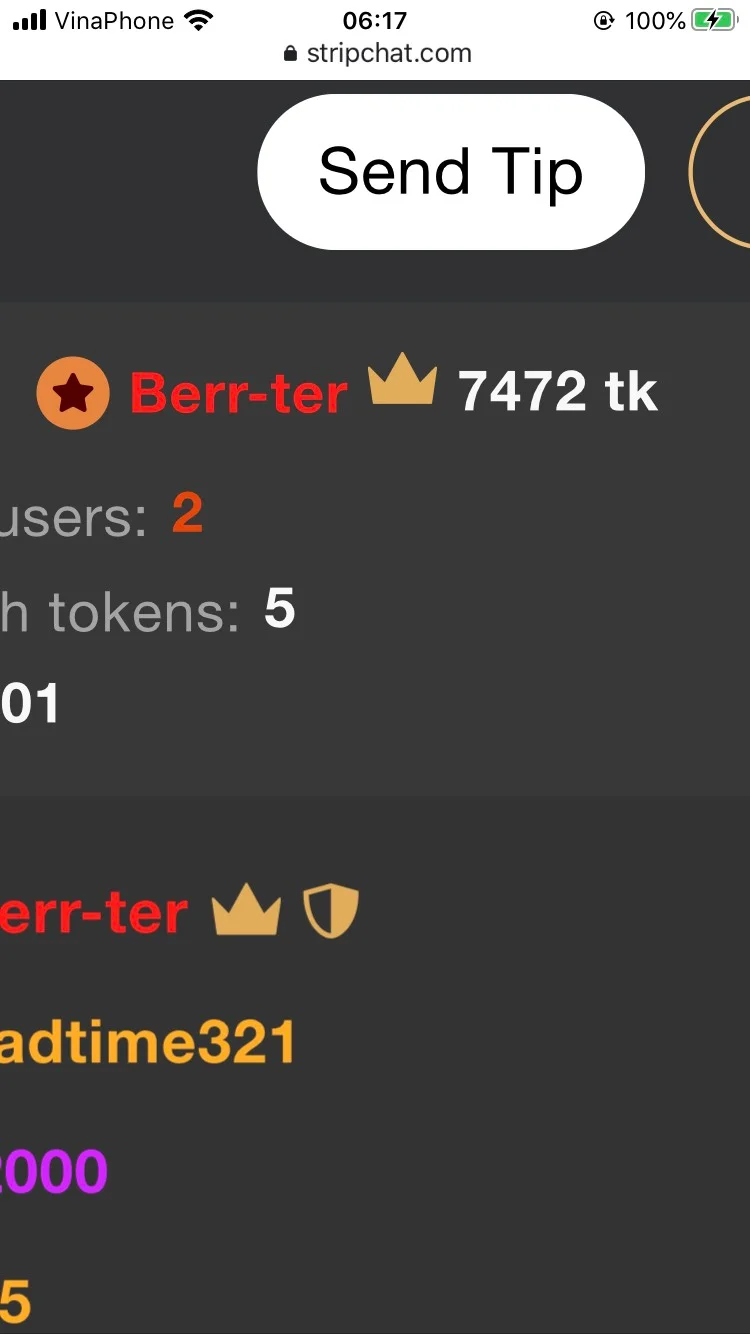Click the partial gold circle button at right
This screenshot has width=750, height=1334.
click(720, 172)
